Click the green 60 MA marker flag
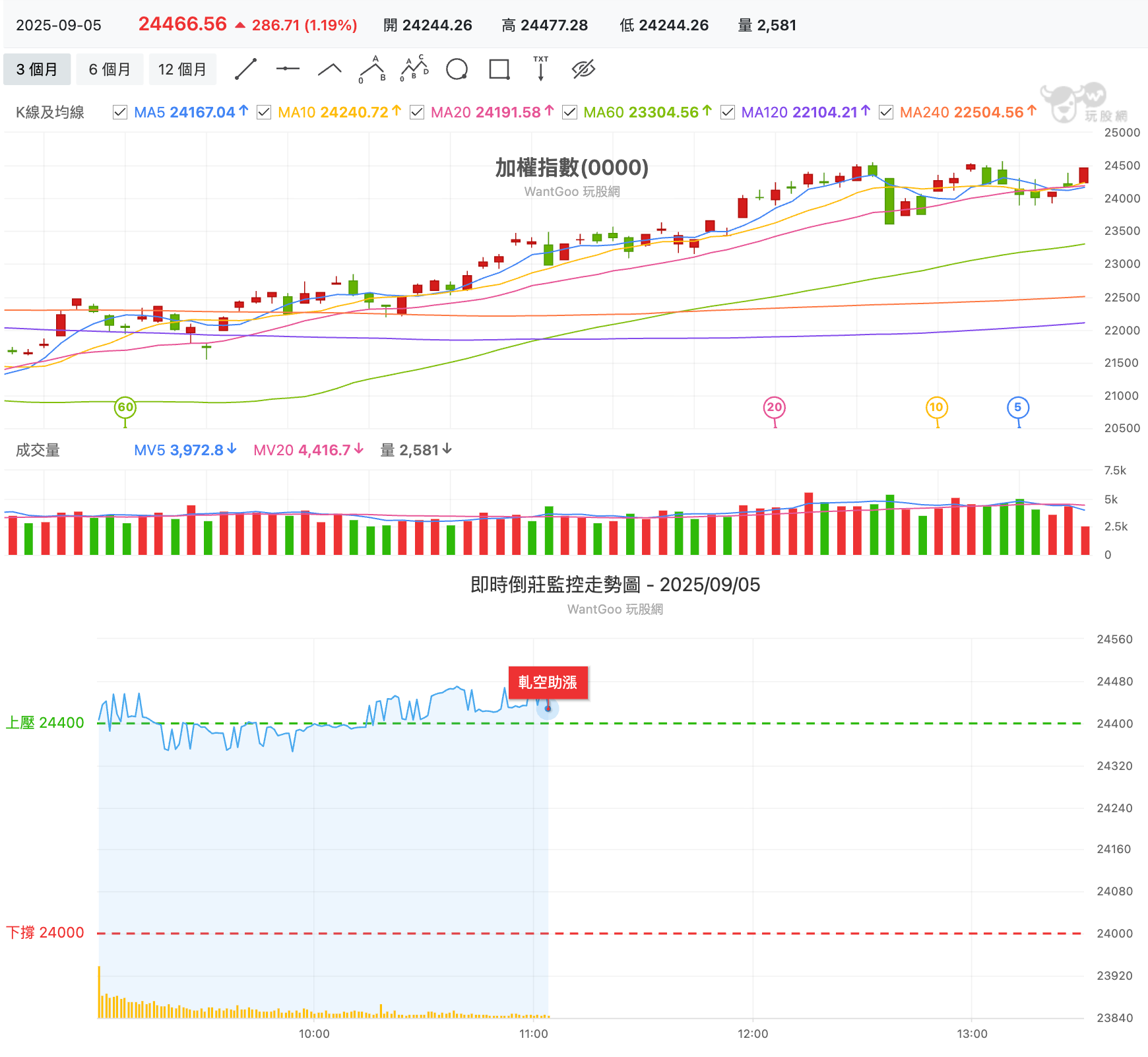The height and width of the screenshot is (1057, 1148). click(x=125, y=407)
